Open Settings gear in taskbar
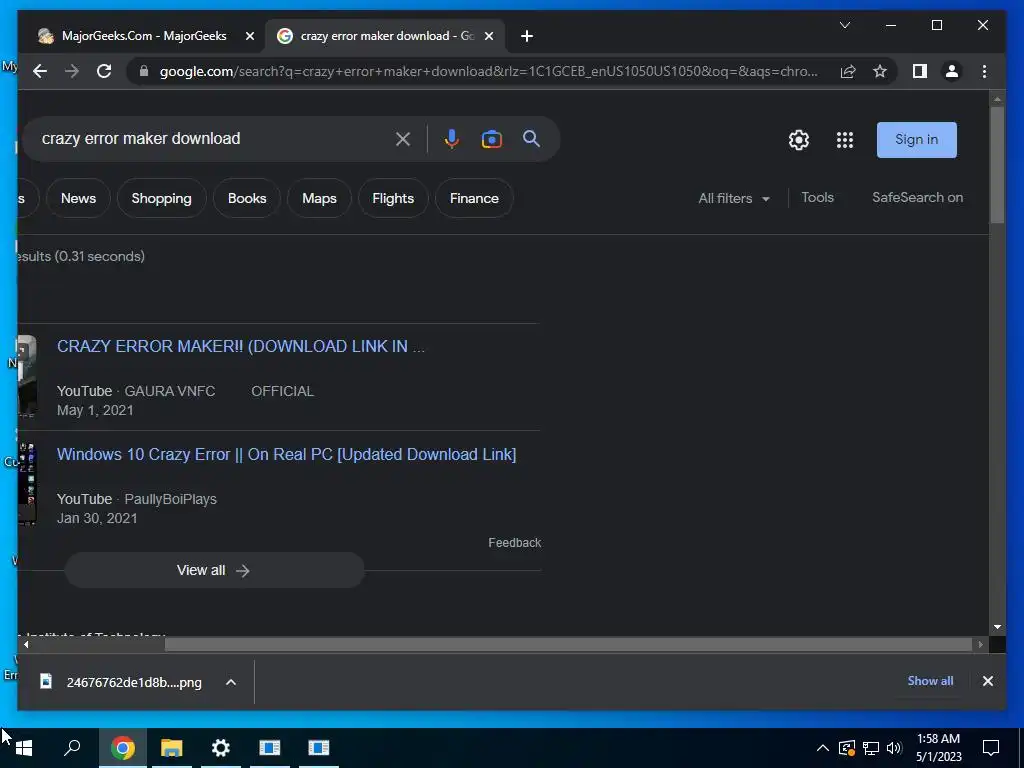 tap(221, 748)
